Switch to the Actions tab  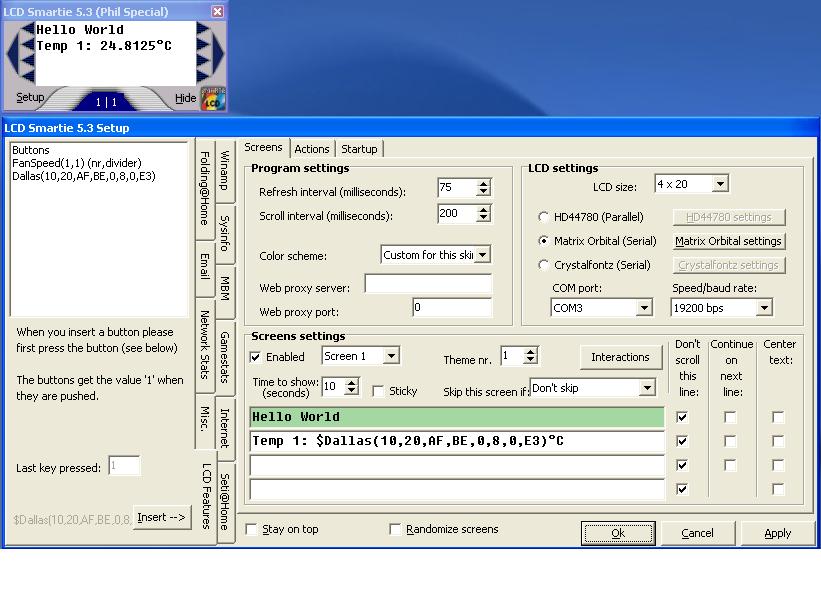click(312, 149)
